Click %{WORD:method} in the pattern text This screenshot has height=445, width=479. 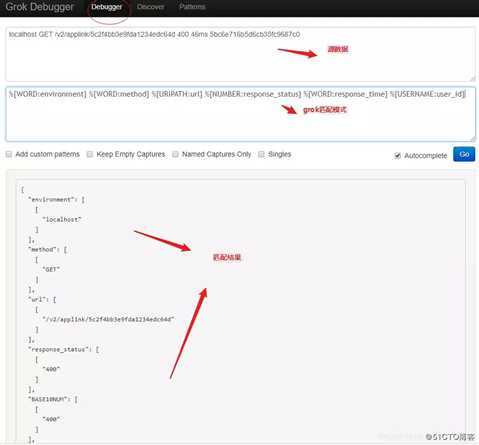click(x=119, y=94)
